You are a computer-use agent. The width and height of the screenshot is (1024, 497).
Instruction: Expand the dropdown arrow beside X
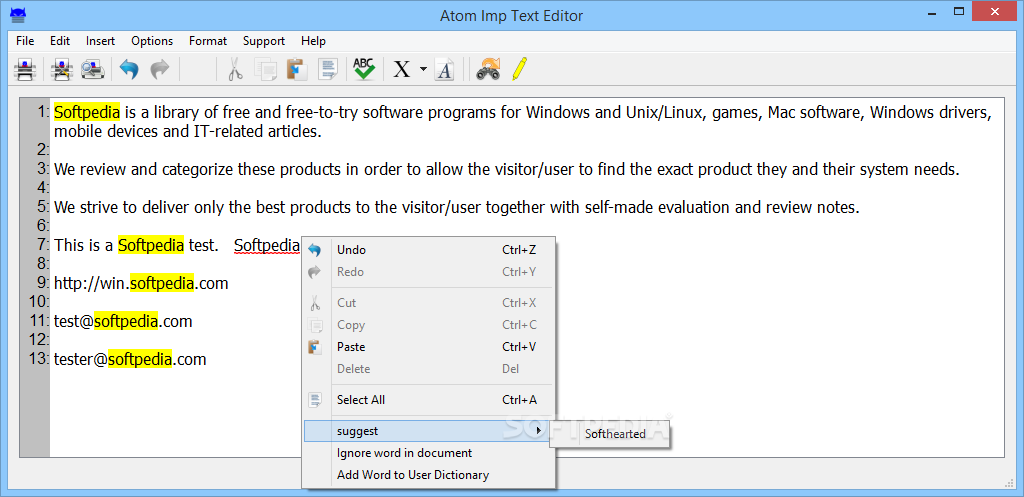[423, 69]
